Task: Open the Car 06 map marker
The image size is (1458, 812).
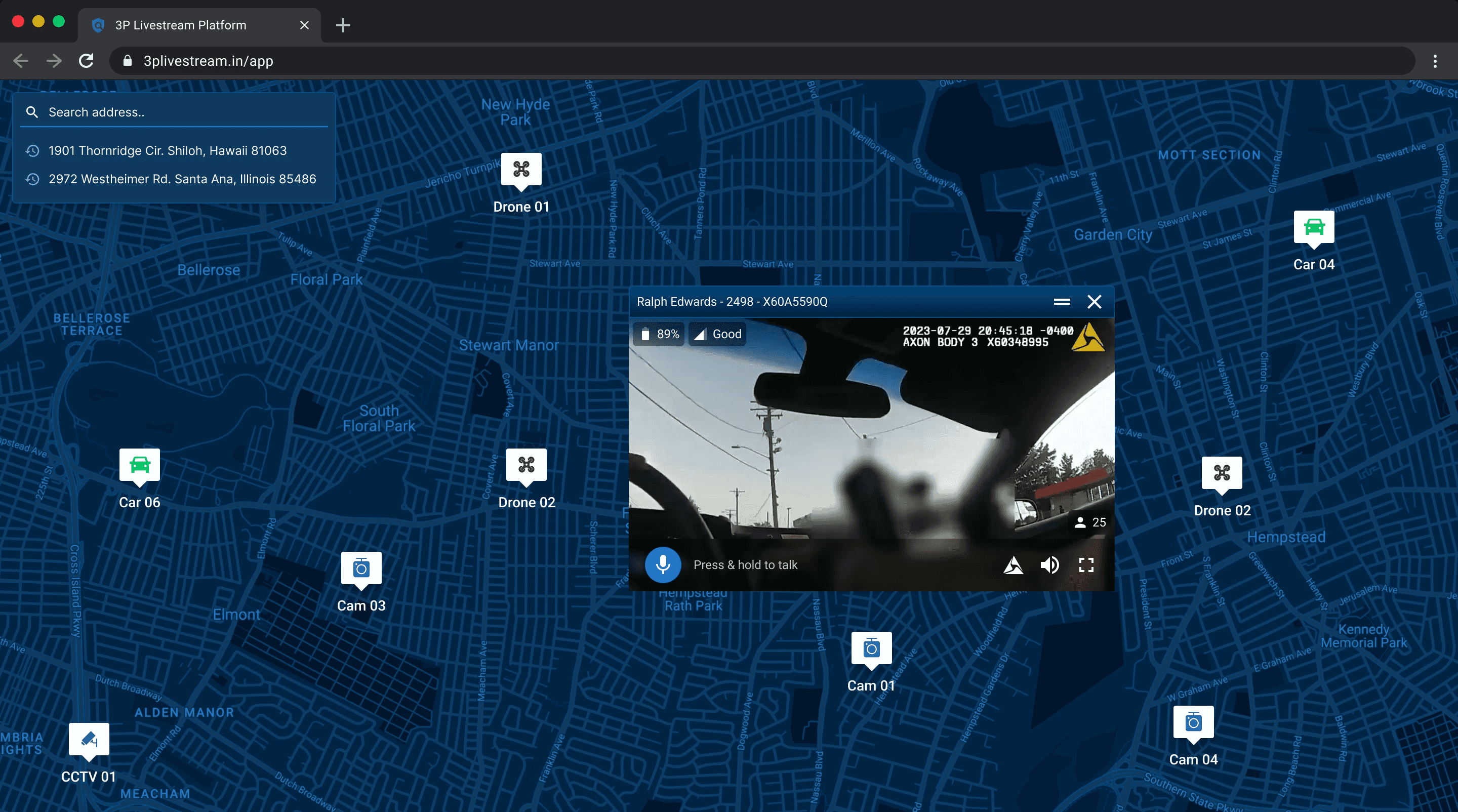Action: coord(139,465)
